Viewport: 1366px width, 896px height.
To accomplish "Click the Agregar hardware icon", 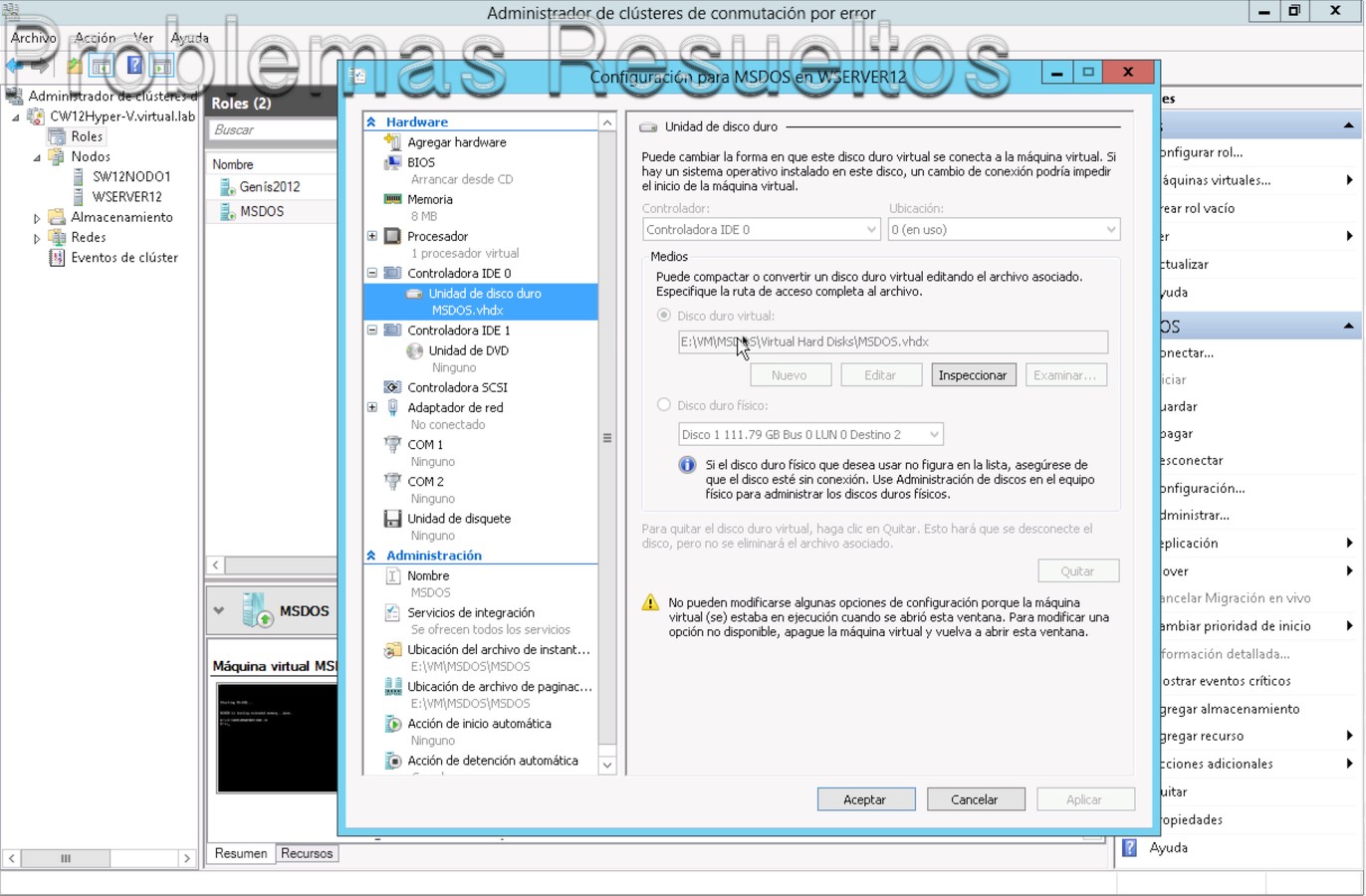I will click(392, 142).
